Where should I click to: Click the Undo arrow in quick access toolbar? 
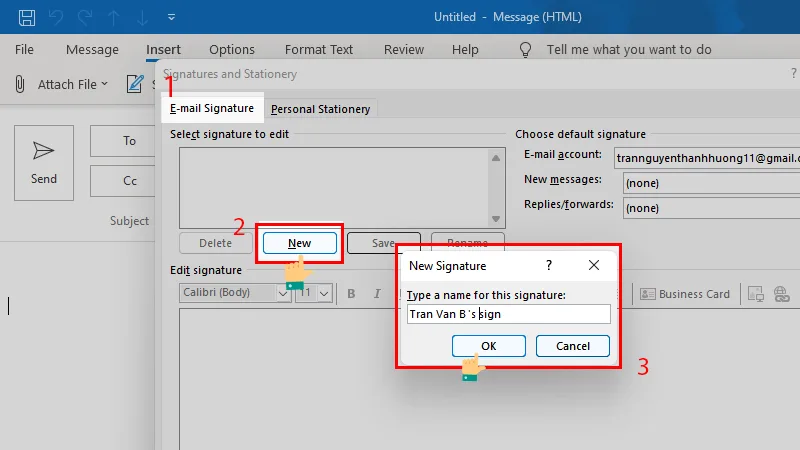pos(58,17)
